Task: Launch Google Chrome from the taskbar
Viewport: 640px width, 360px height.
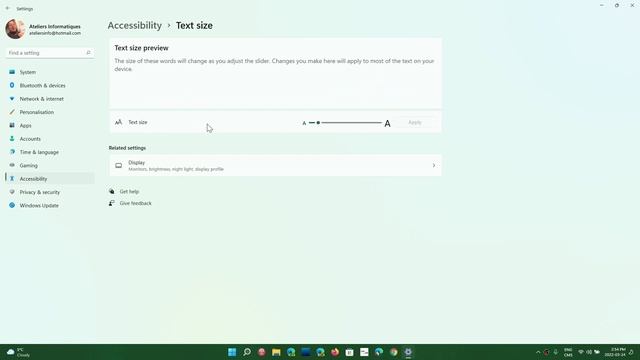Action: coord(393,352)
